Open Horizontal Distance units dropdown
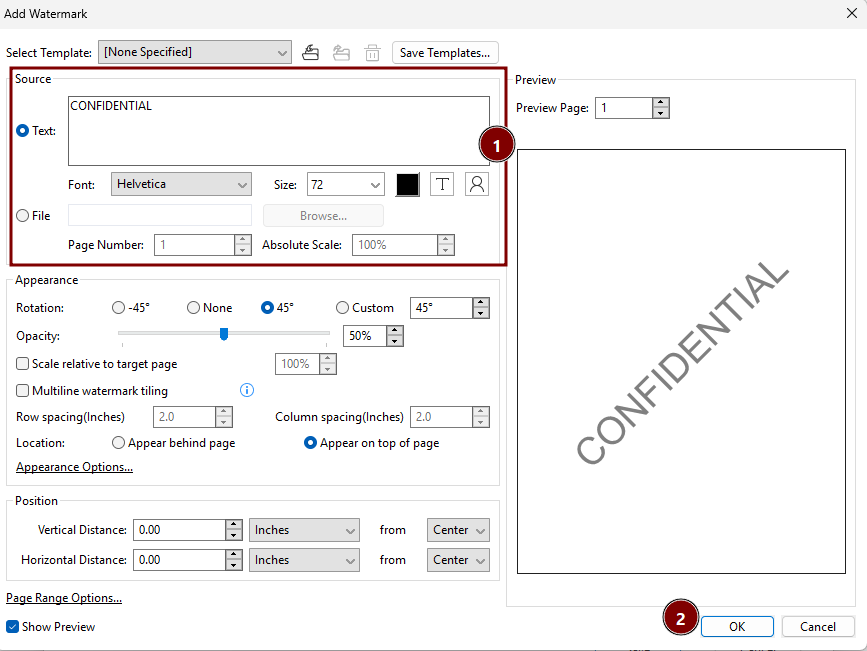867x651 pixels. point(304,560)
